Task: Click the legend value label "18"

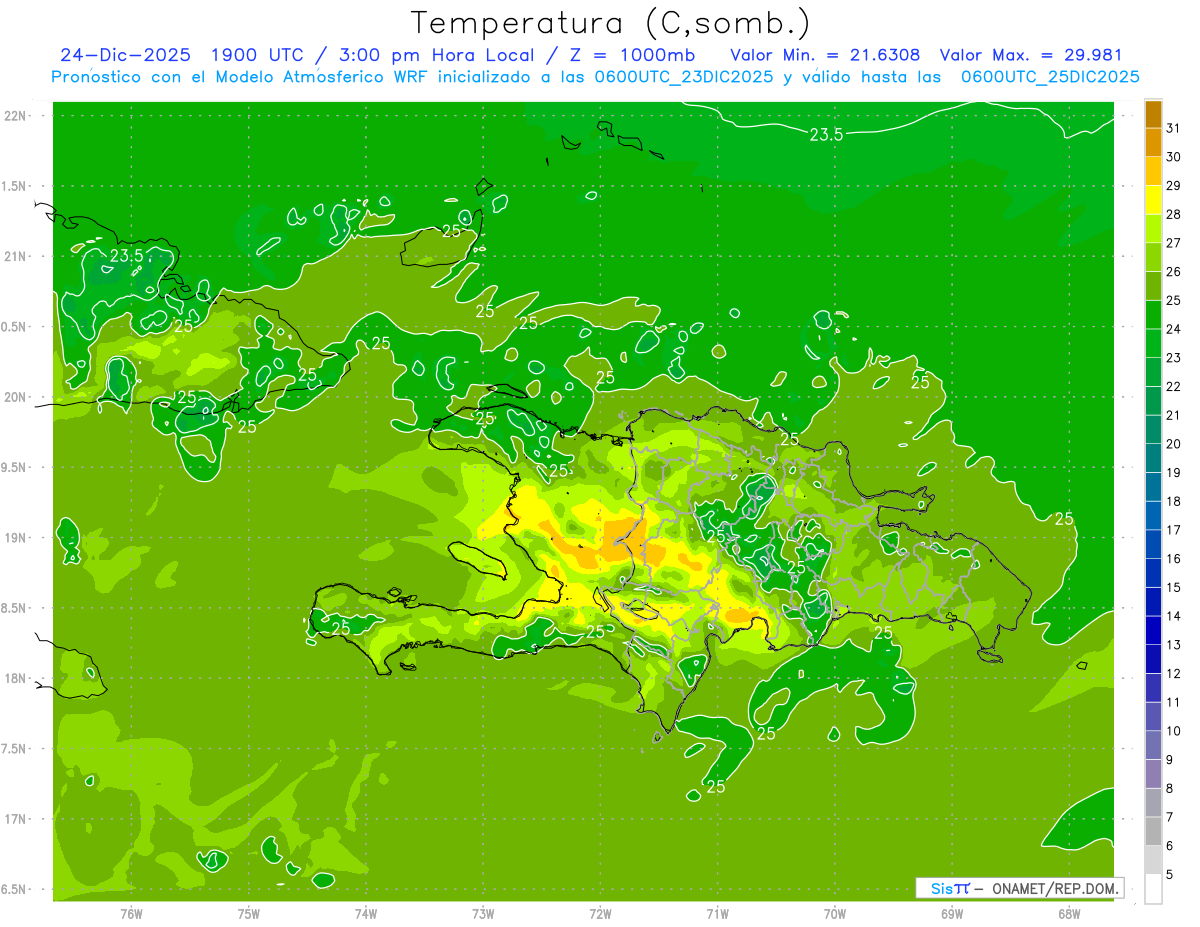Action: click(1174, 501)
